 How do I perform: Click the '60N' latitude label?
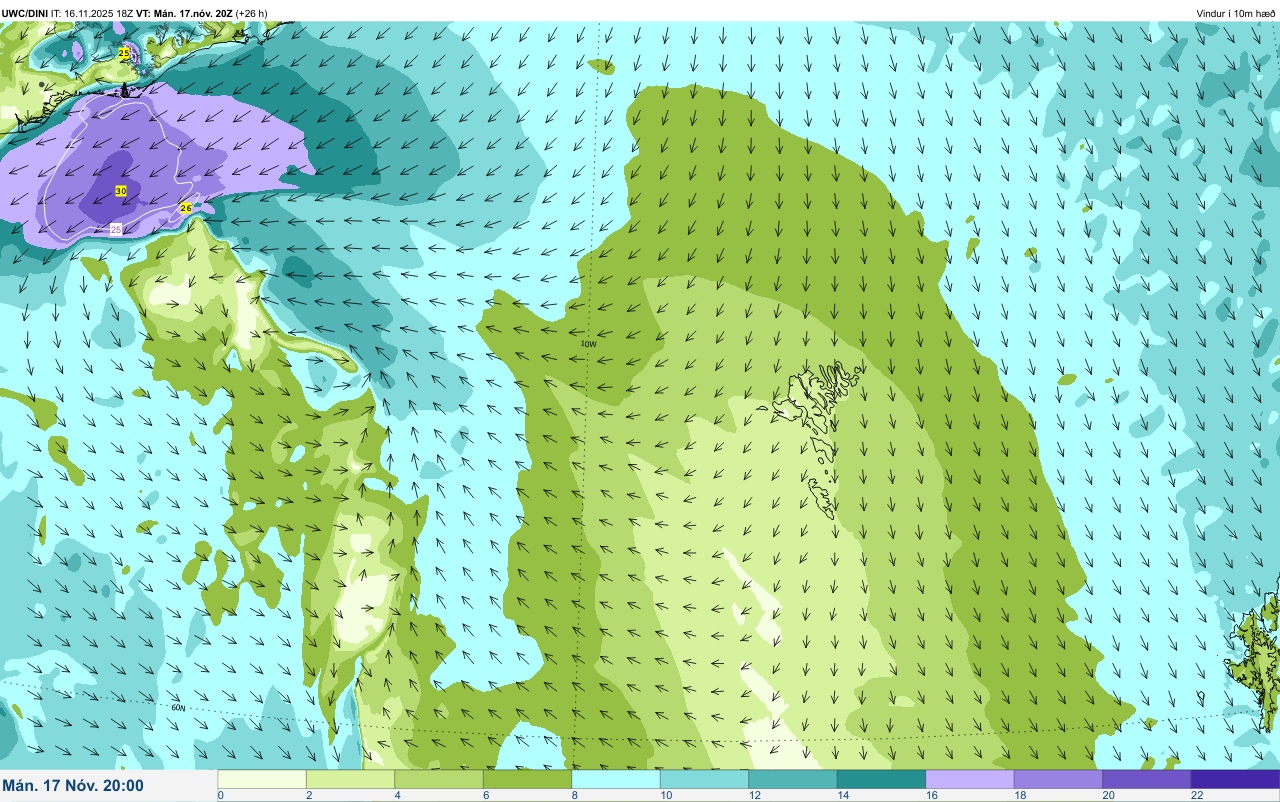click(179, 708)
